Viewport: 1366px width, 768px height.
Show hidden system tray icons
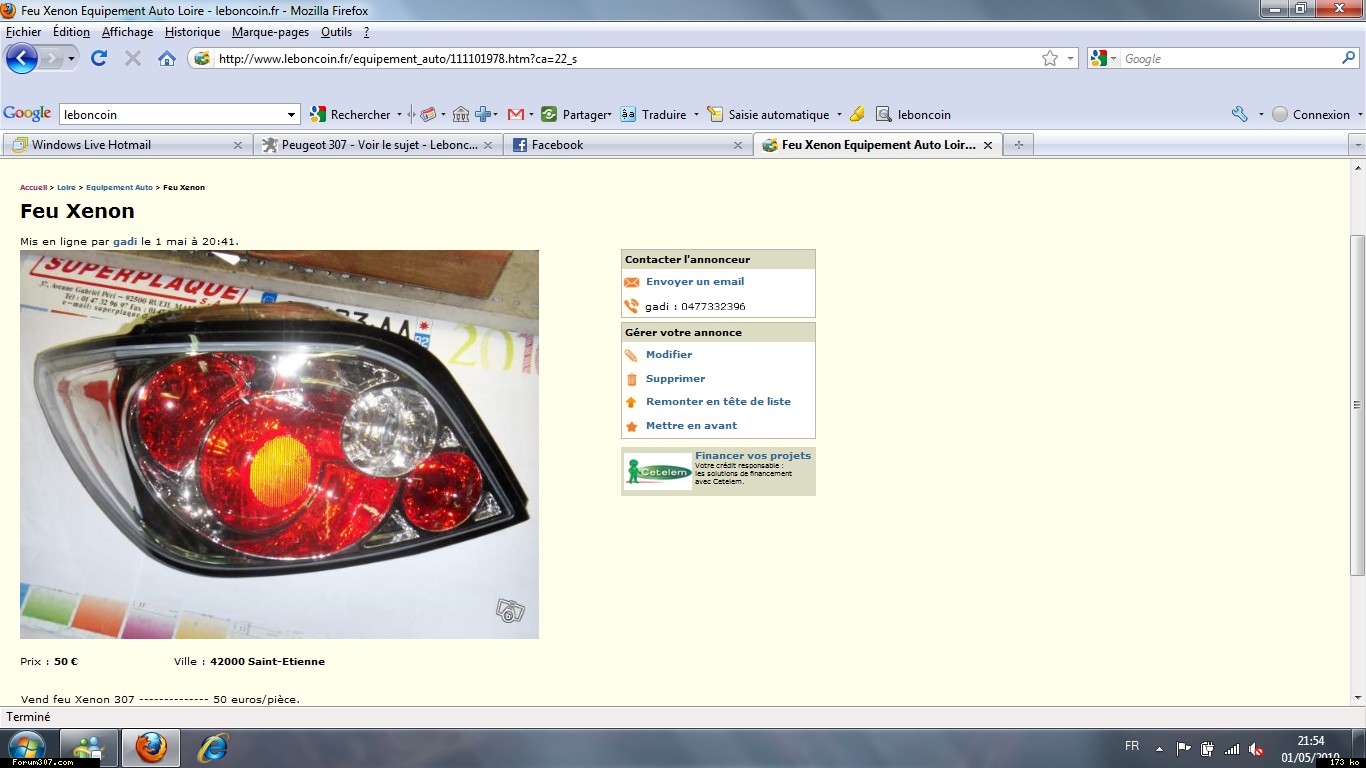point(1159,748)
